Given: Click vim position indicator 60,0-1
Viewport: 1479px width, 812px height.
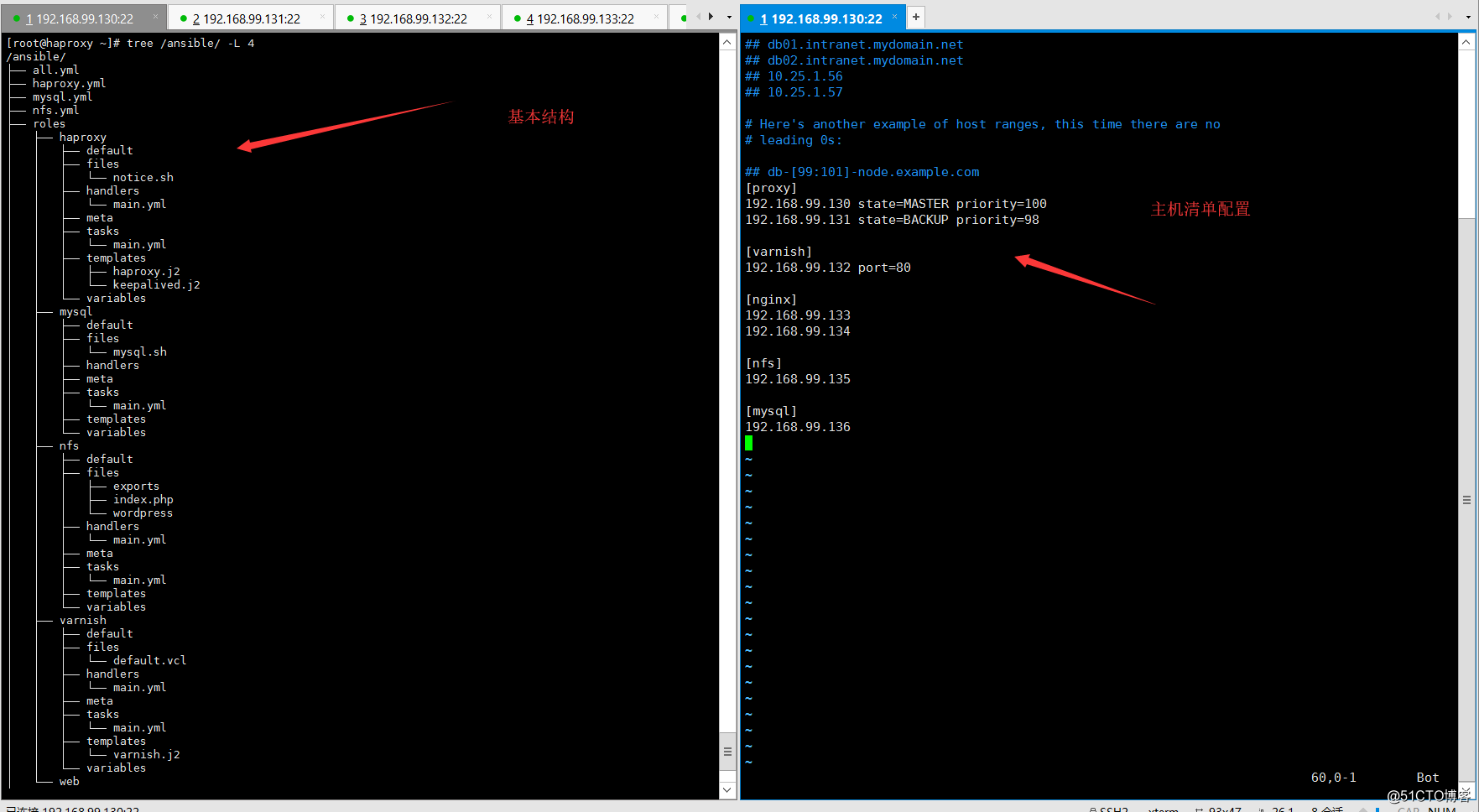Looking at the screenshot, I should point(1334,778).
